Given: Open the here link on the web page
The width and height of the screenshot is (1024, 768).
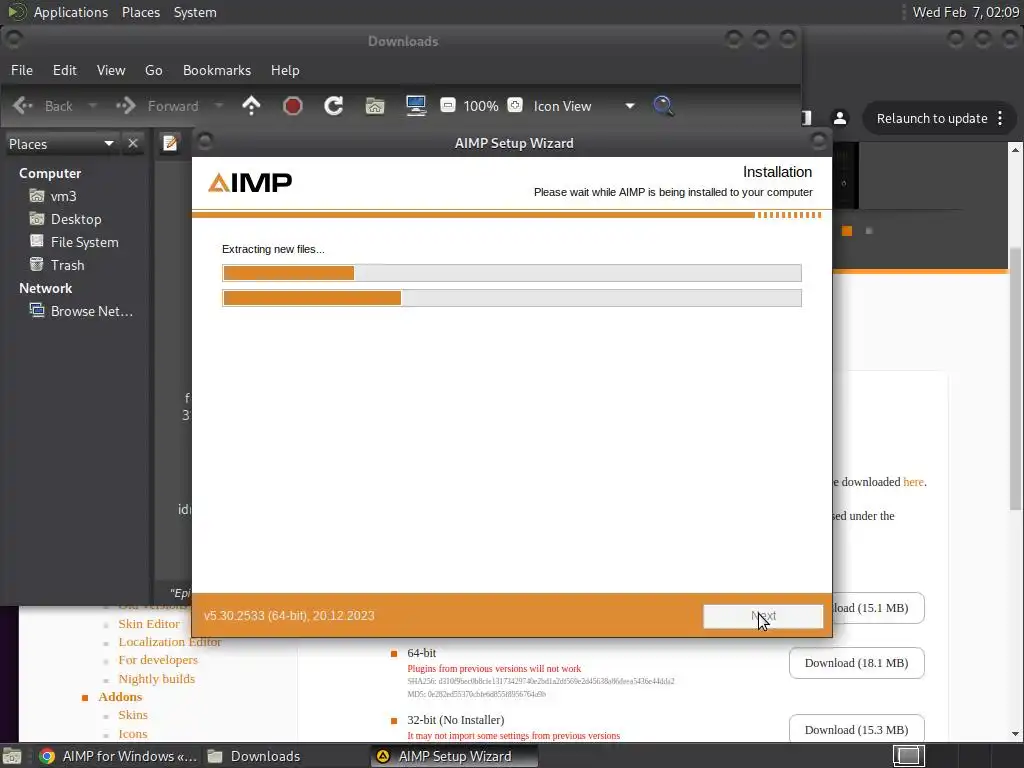Looking at the screenshot, I should [x=913, y=482].
